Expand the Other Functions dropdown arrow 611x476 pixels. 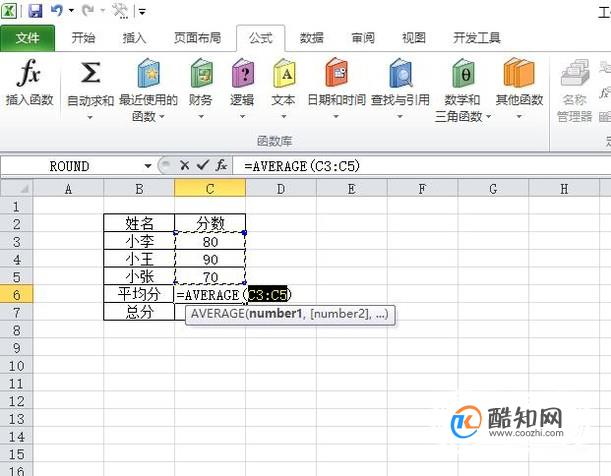point(519,116)
